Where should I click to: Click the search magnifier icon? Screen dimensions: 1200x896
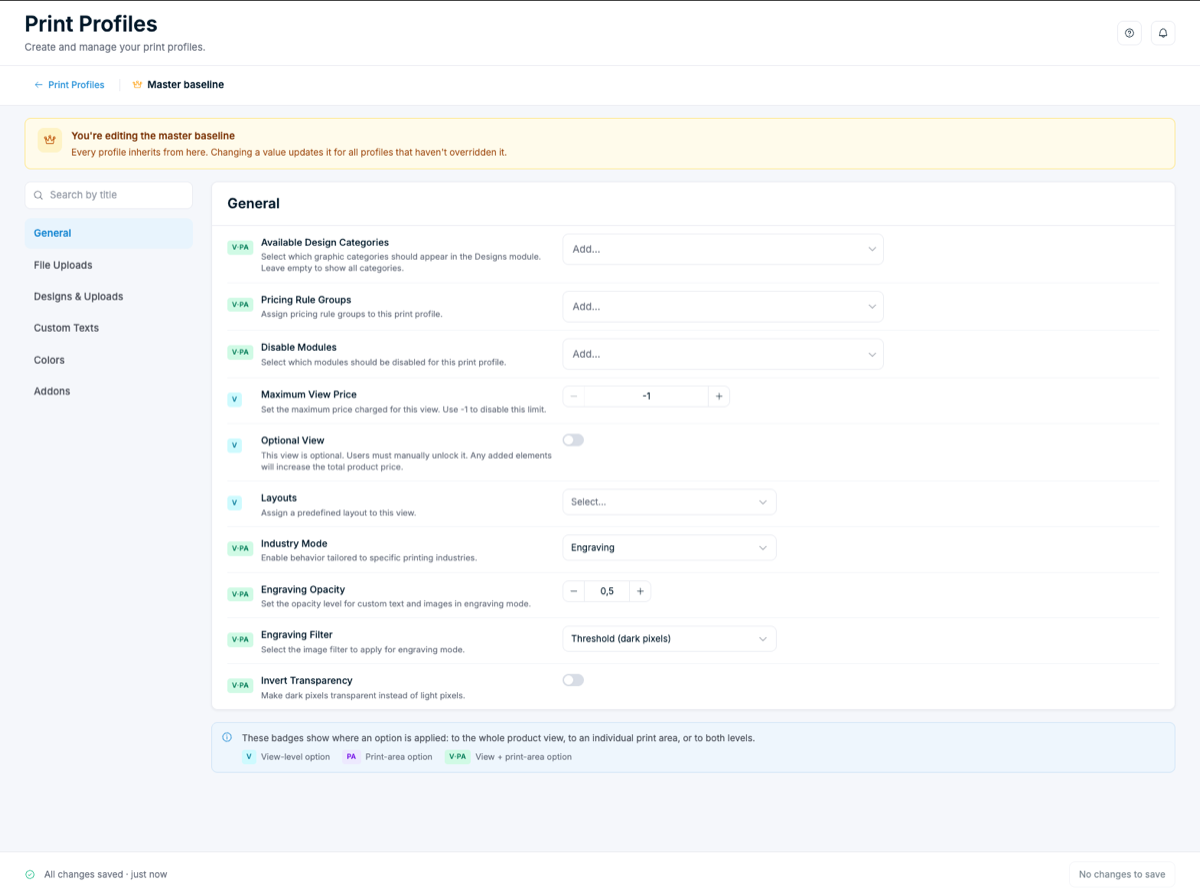(x=39, y=195)
